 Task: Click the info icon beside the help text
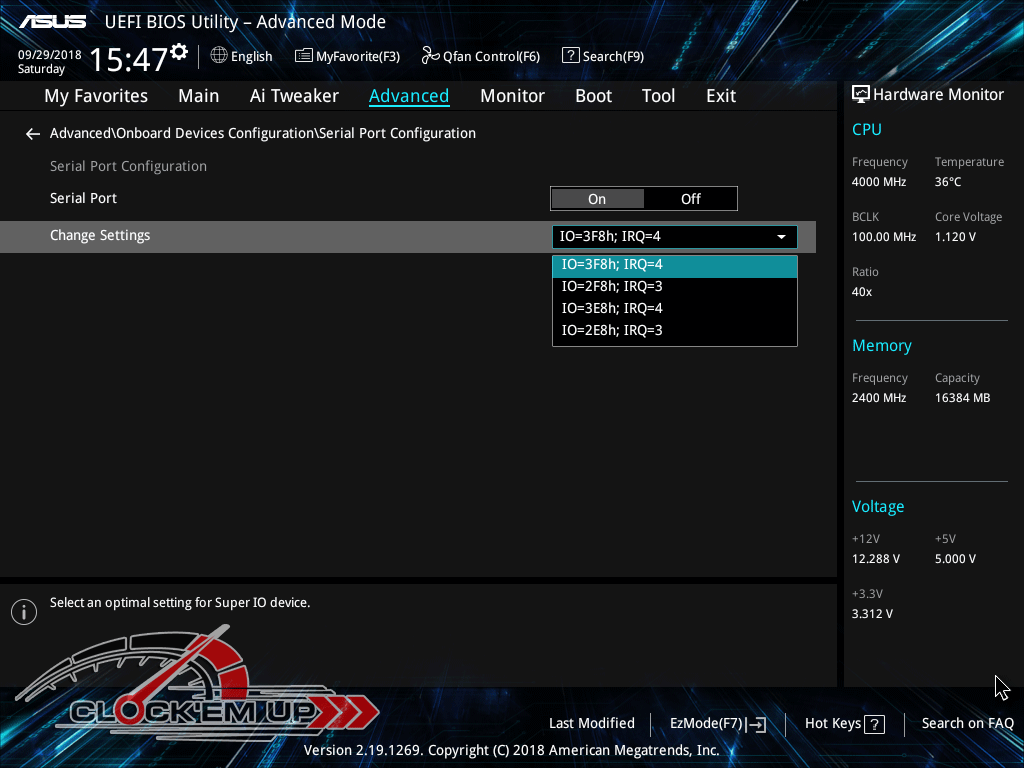(23, 612)
